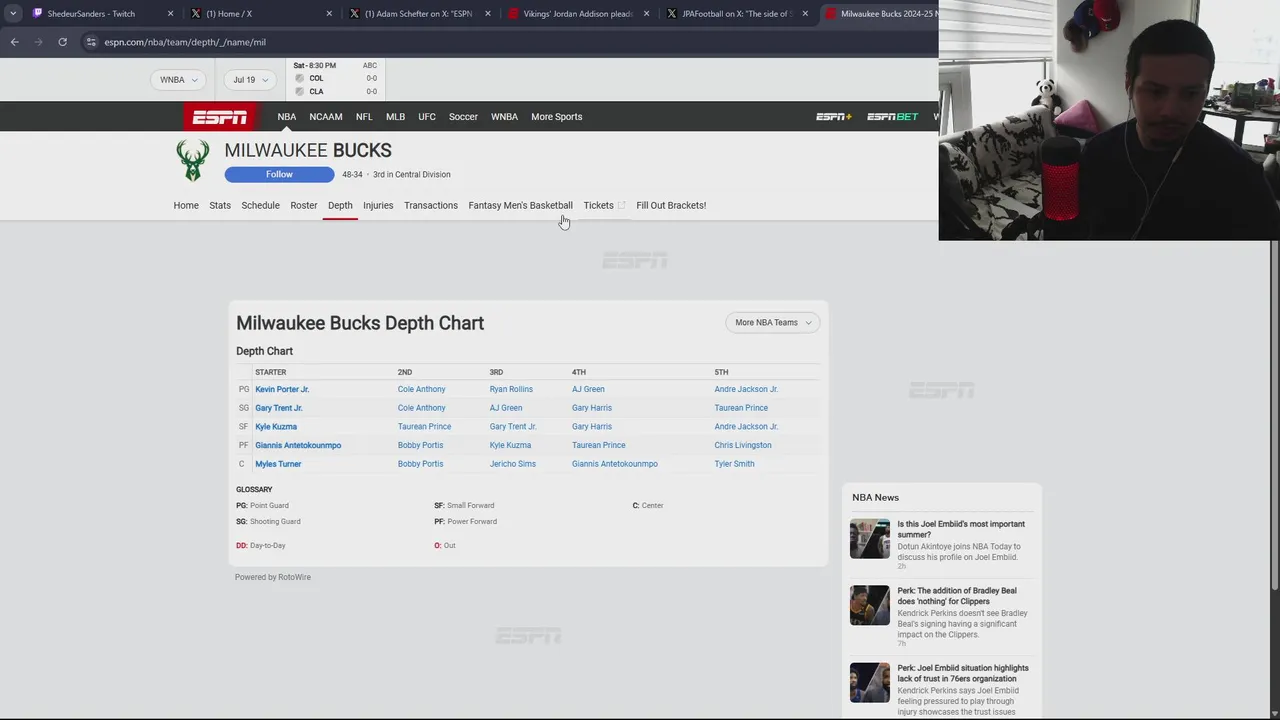
Task: Expand the More NBA Teams dropdown
Action: coord(773,322)
